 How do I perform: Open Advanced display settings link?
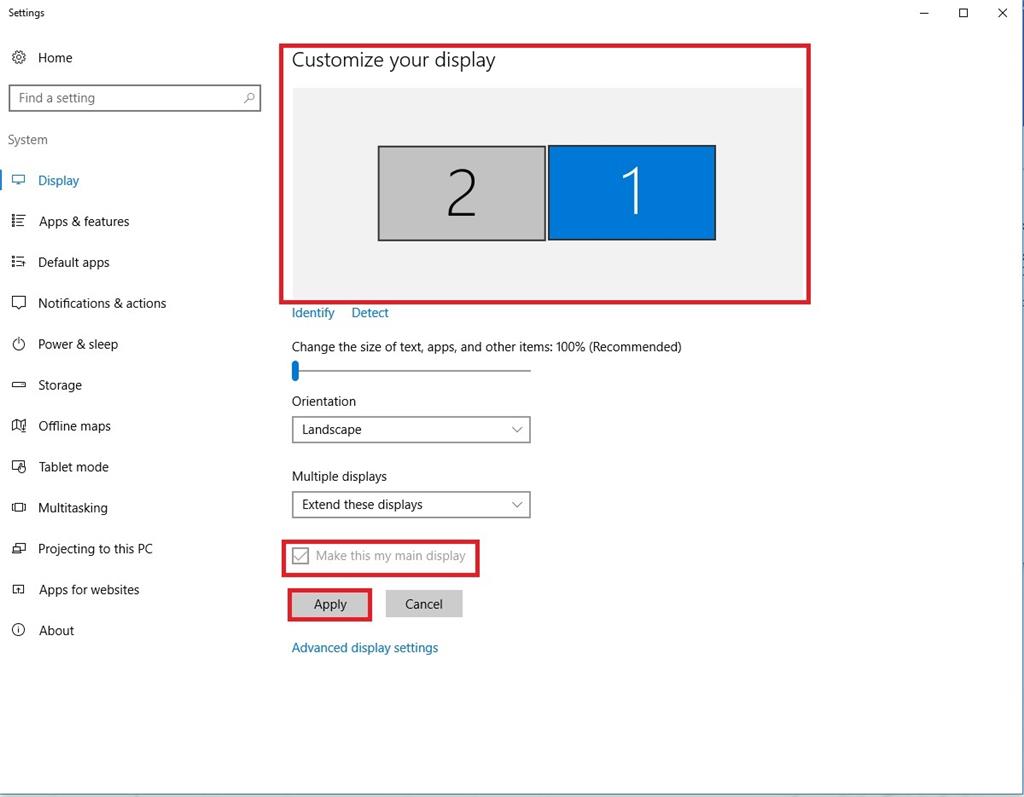click(x=365, y=648)
